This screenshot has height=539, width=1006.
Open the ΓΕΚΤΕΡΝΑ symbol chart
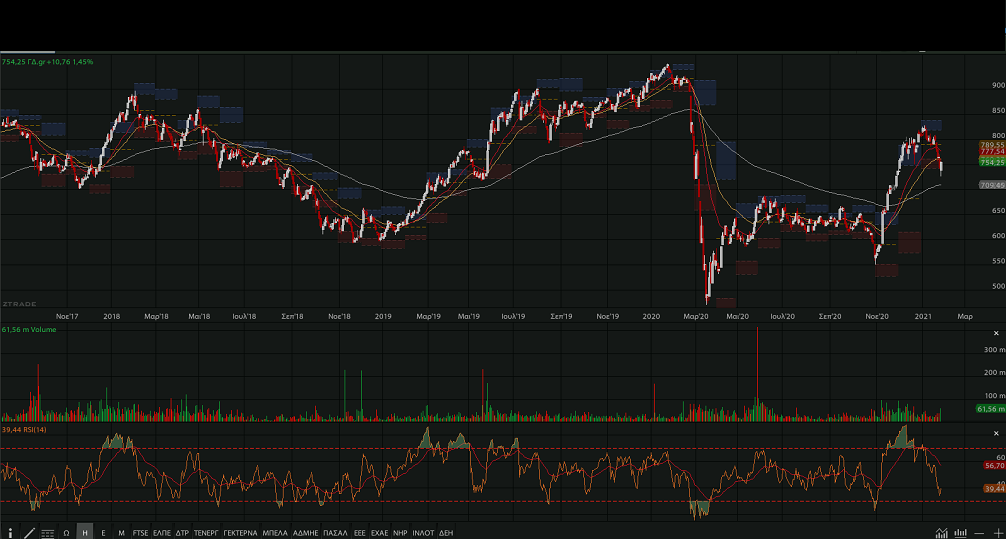coord(240,533)
